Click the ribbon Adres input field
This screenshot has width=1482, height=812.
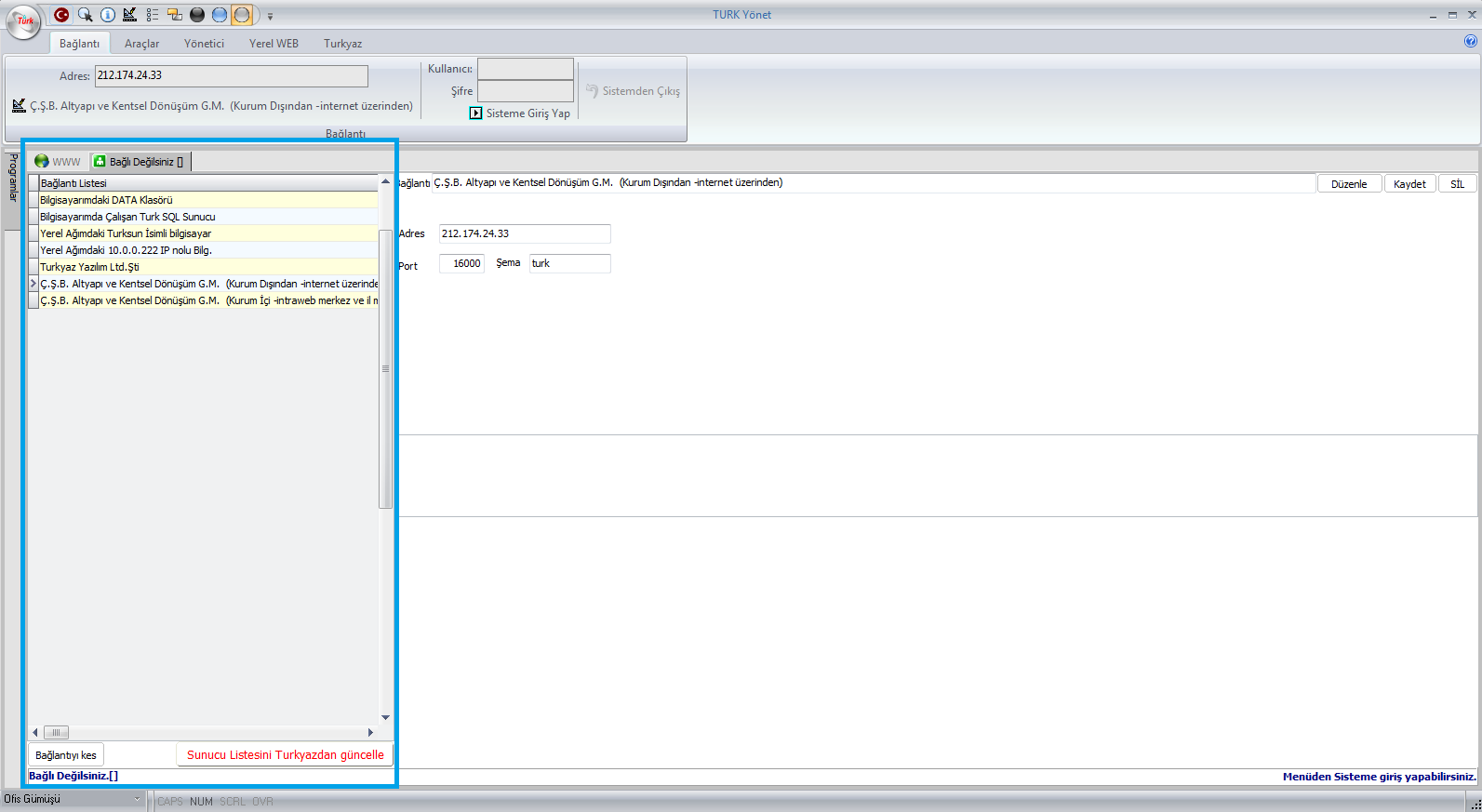click(231, 75)
